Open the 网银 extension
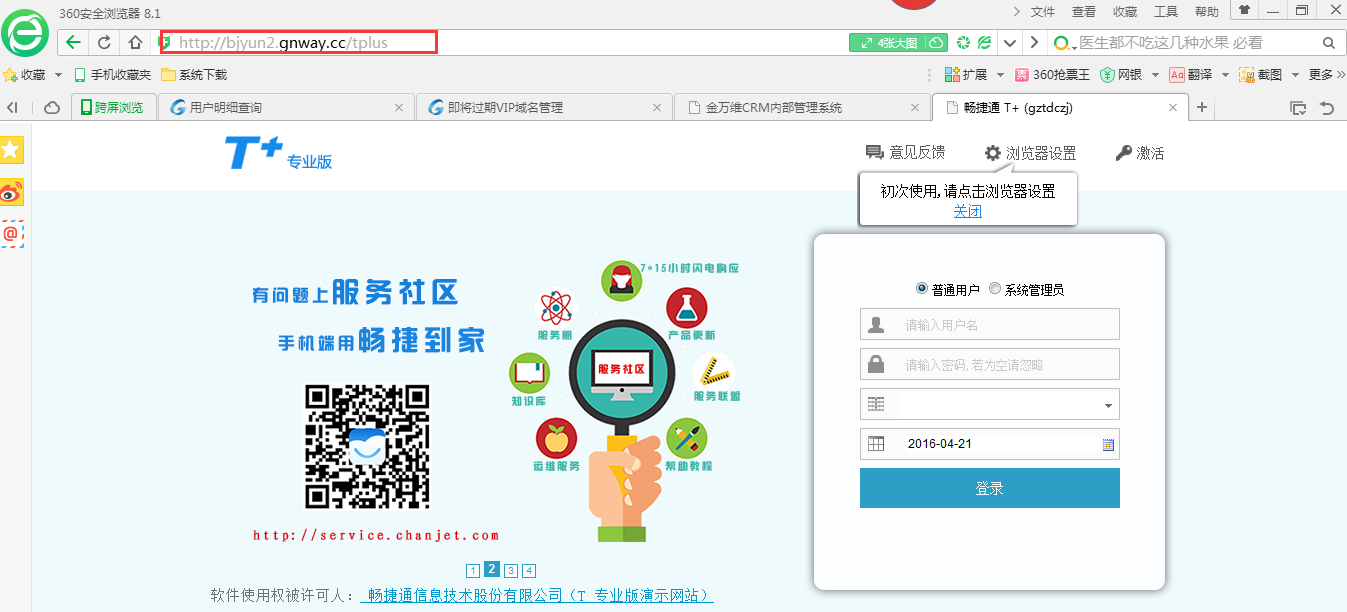This screenshot has height=612, width=1347. pos(1121,75)
